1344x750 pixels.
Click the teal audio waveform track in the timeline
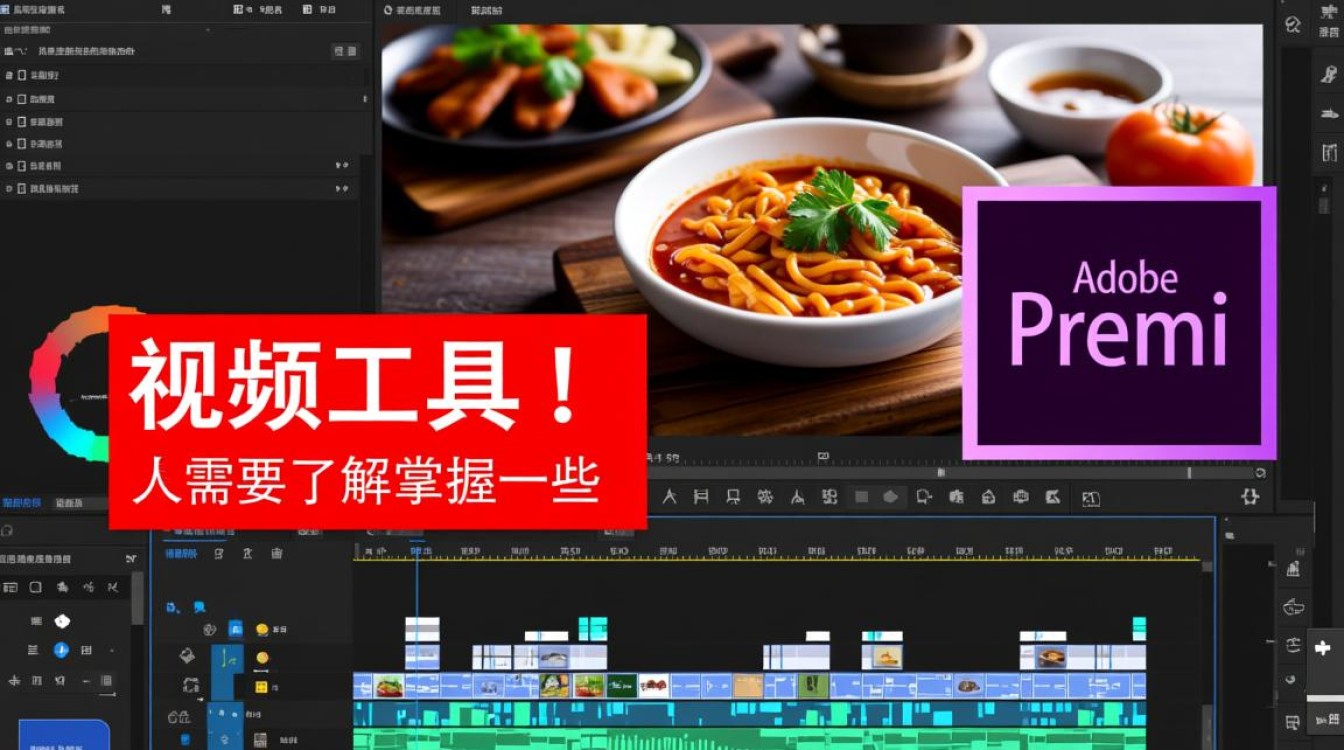(x=750, y=714)
